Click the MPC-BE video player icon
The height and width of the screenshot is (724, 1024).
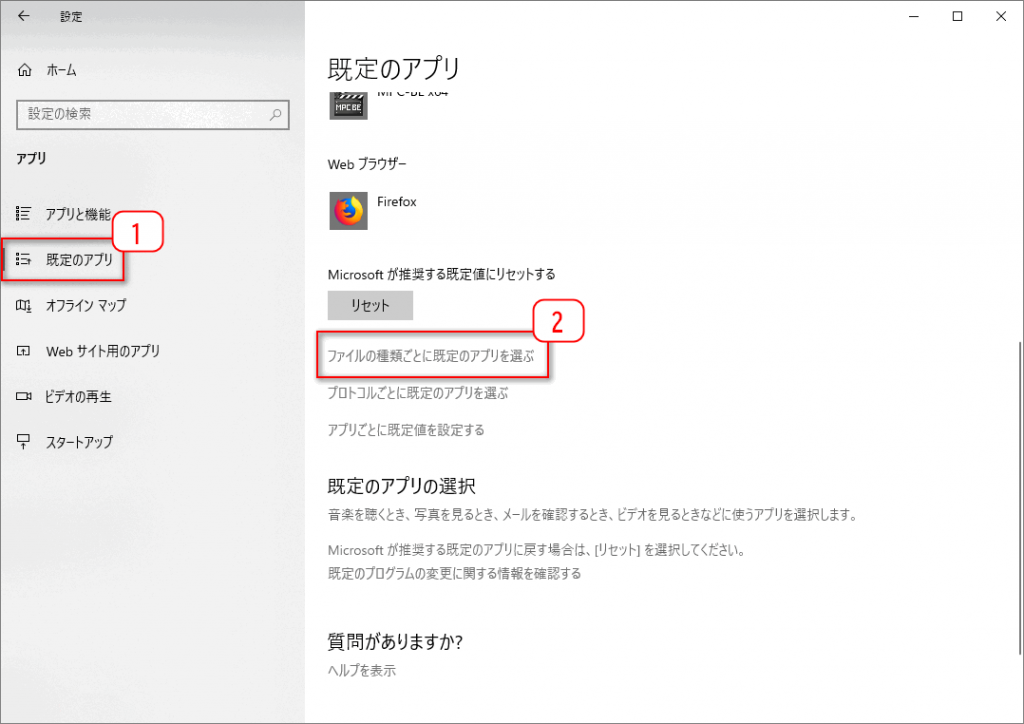click(x=349, y=105)
